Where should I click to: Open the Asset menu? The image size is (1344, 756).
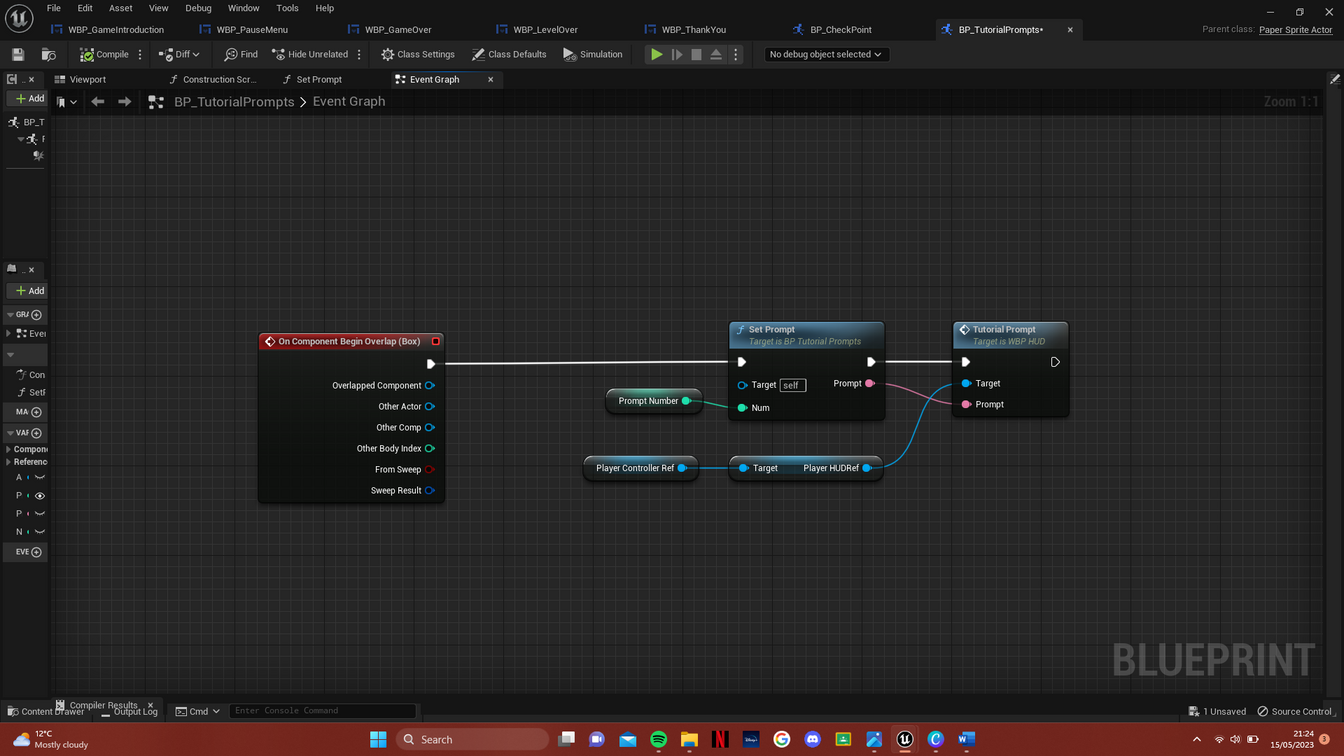pyautogui.click(x=120, y=8)
